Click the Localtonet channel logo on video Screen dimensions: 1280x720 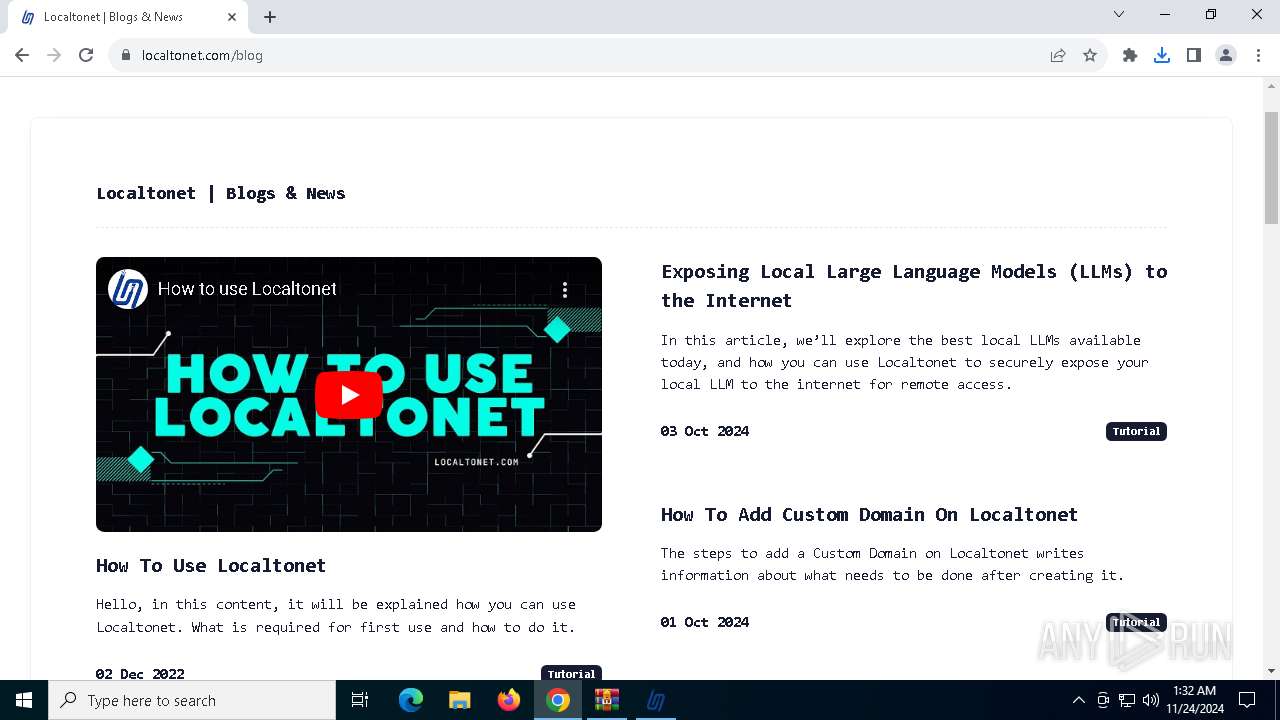tap(128, 289)
